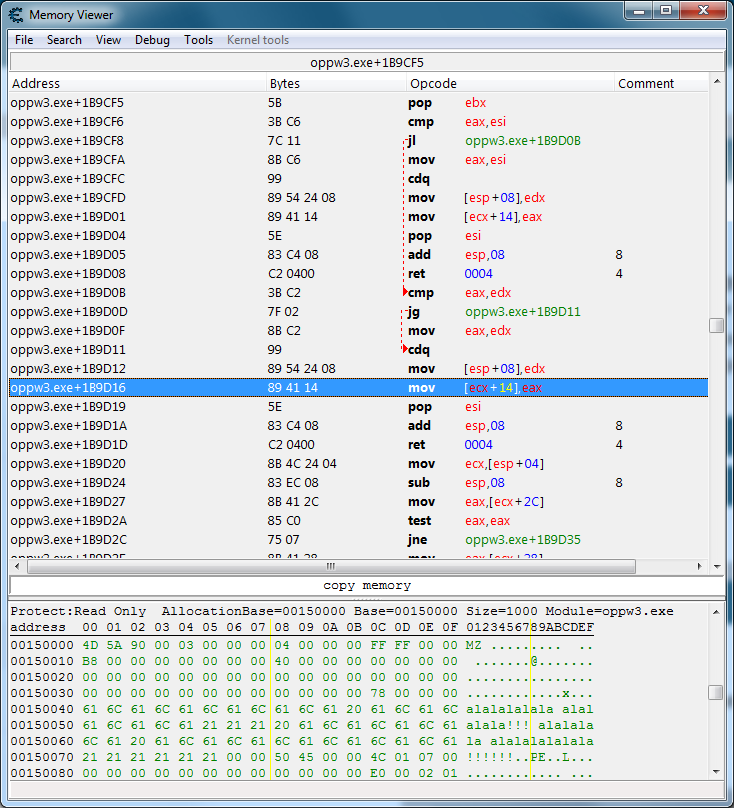
Task: Click the copy memory bar
Action: click(x=367, y=585)
